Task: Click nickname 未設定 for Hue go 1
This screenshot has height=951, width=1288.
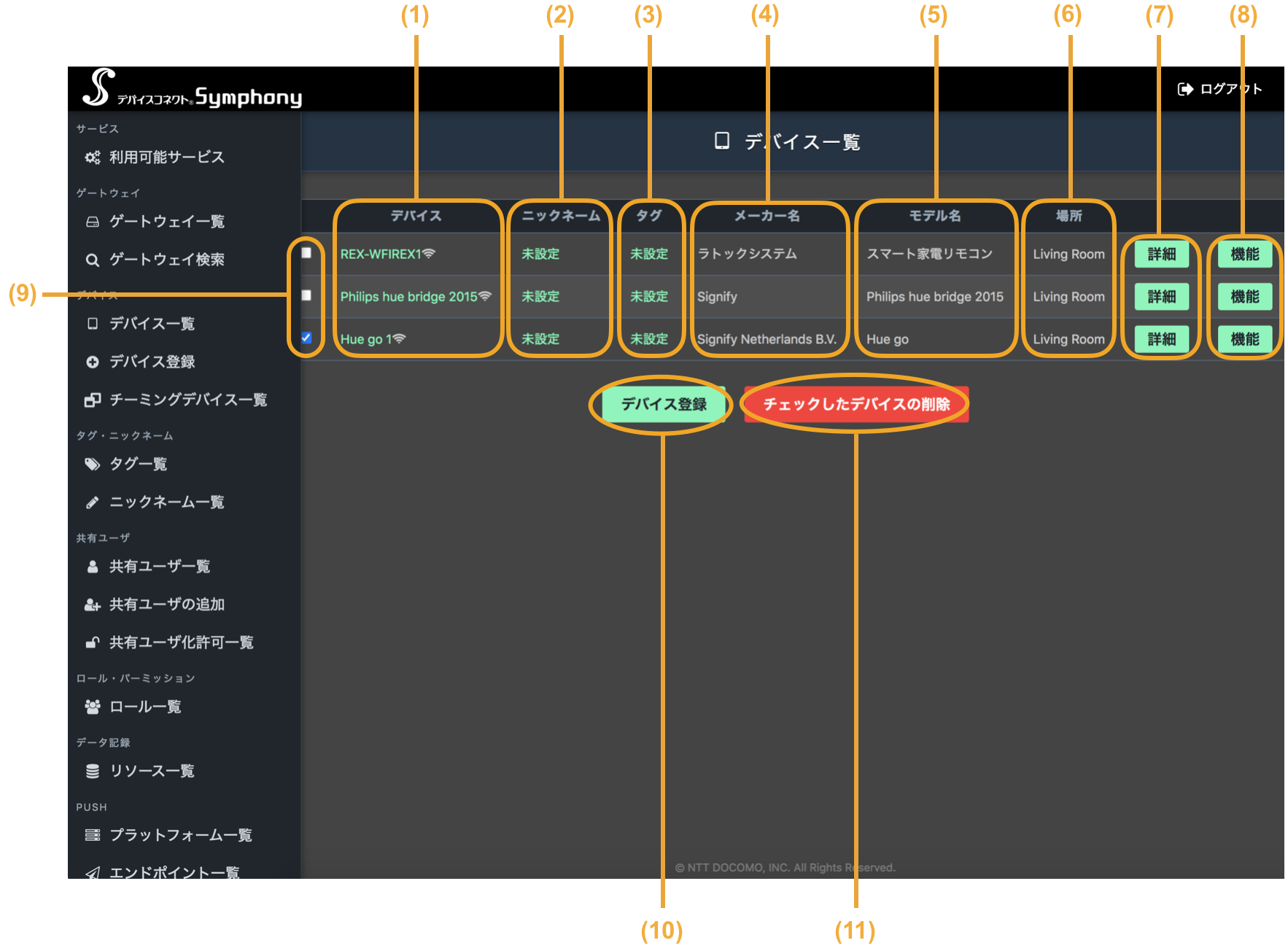Action: (540, 338)
